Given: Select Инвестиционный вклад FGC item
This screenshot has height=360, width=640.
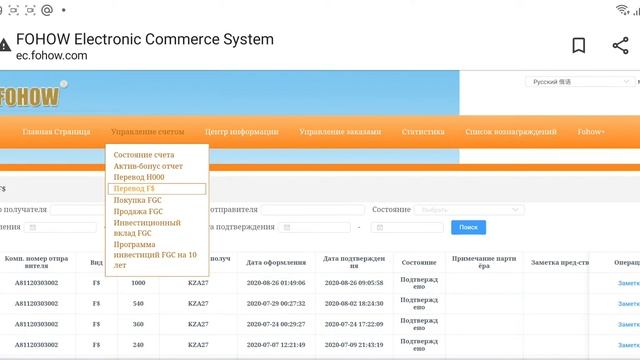Looking at the screenshot, I should (147, 228).
